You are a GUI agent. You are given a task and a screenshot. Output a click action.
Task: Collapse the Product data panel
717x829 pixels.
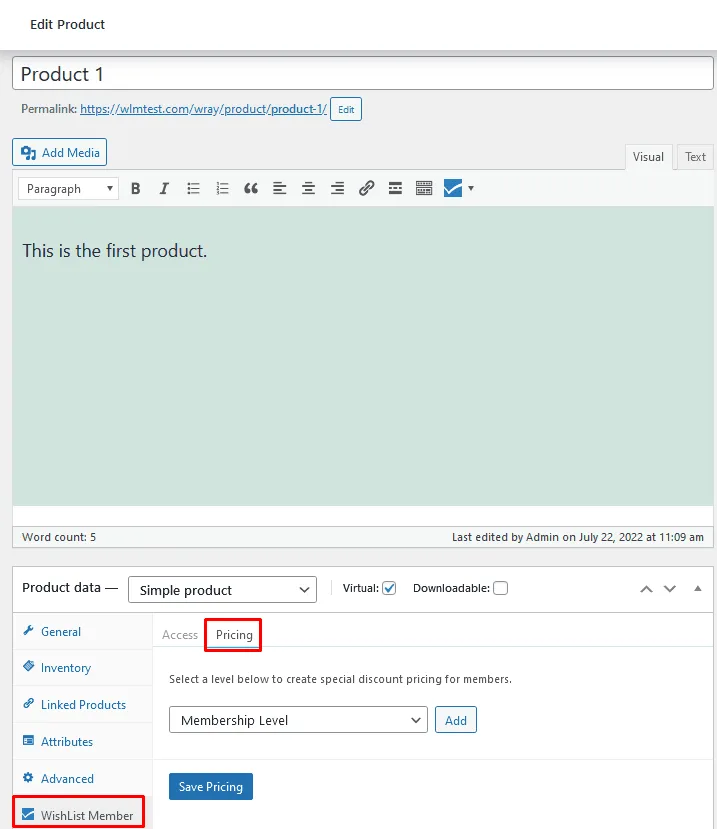698,588
